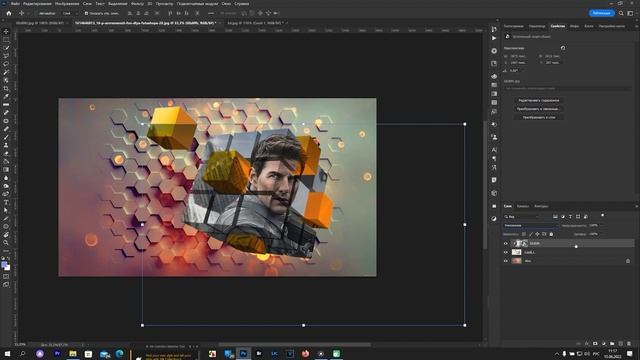Create new adjustment layer icon
This screenshot has height=360, width=640.
(604, 344)
